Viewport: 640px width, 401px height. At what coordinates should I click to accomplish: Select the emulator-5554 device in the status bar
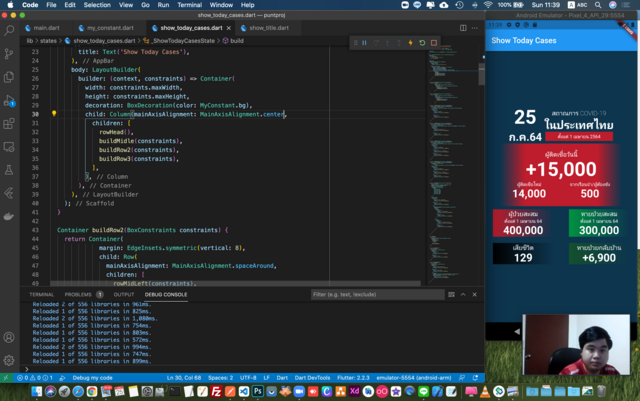point(414,378)
